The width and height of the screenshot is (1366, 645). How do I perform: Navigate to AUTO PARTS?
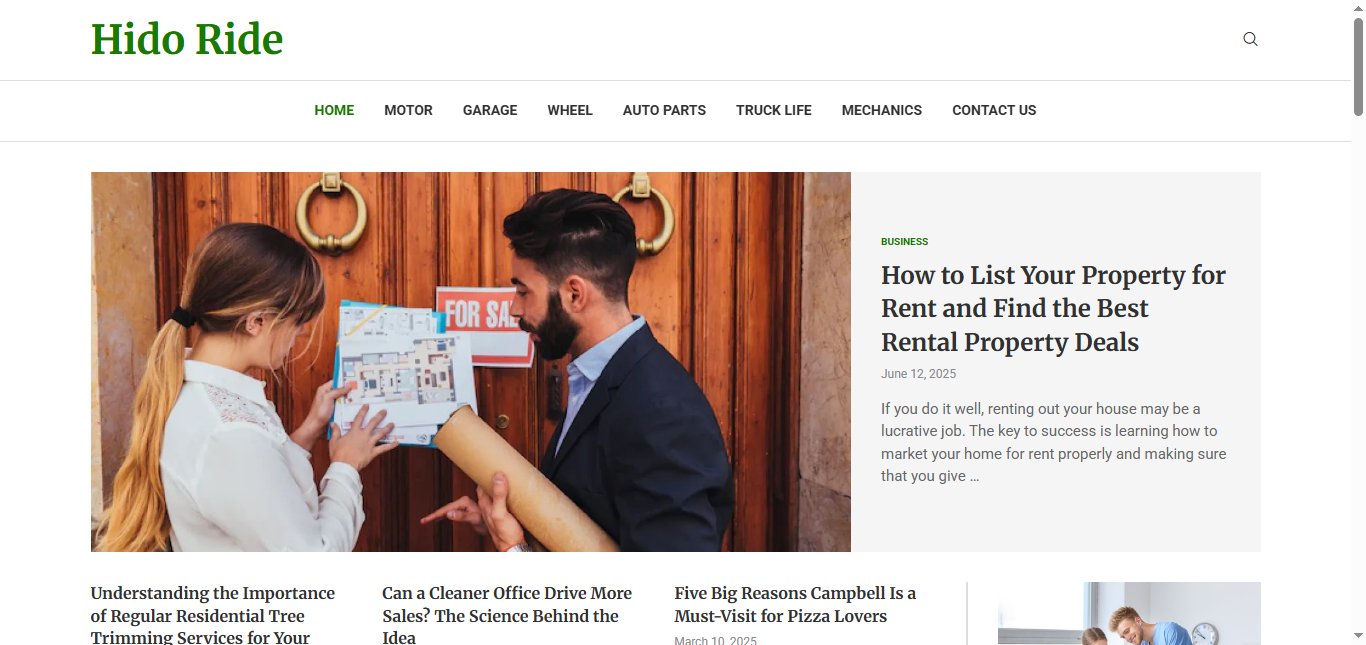pyautogui.click(x=664, y=110)
